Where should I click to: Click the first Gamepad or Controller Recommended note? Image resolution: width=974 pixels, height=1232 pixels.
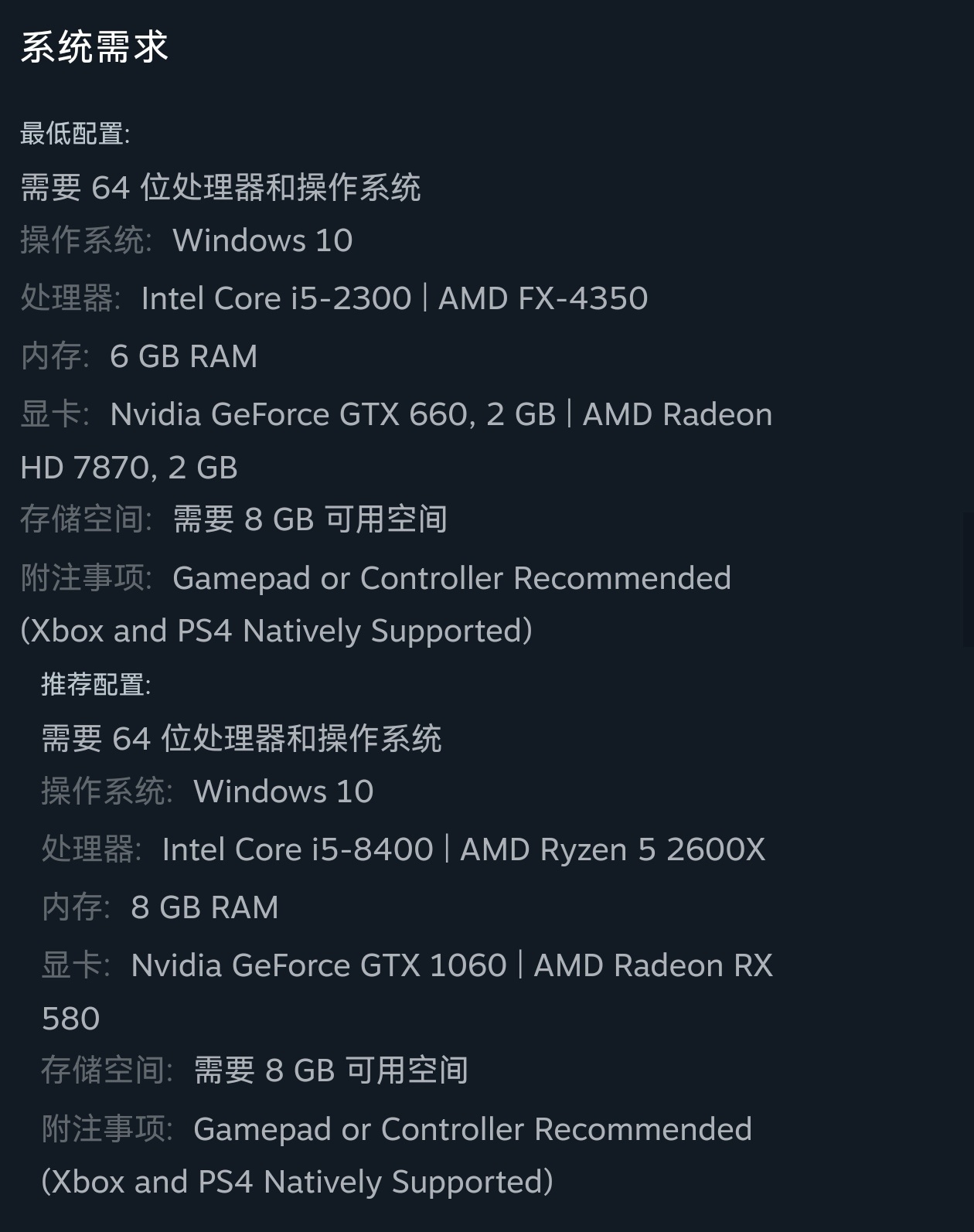click(x=451, y=578)
